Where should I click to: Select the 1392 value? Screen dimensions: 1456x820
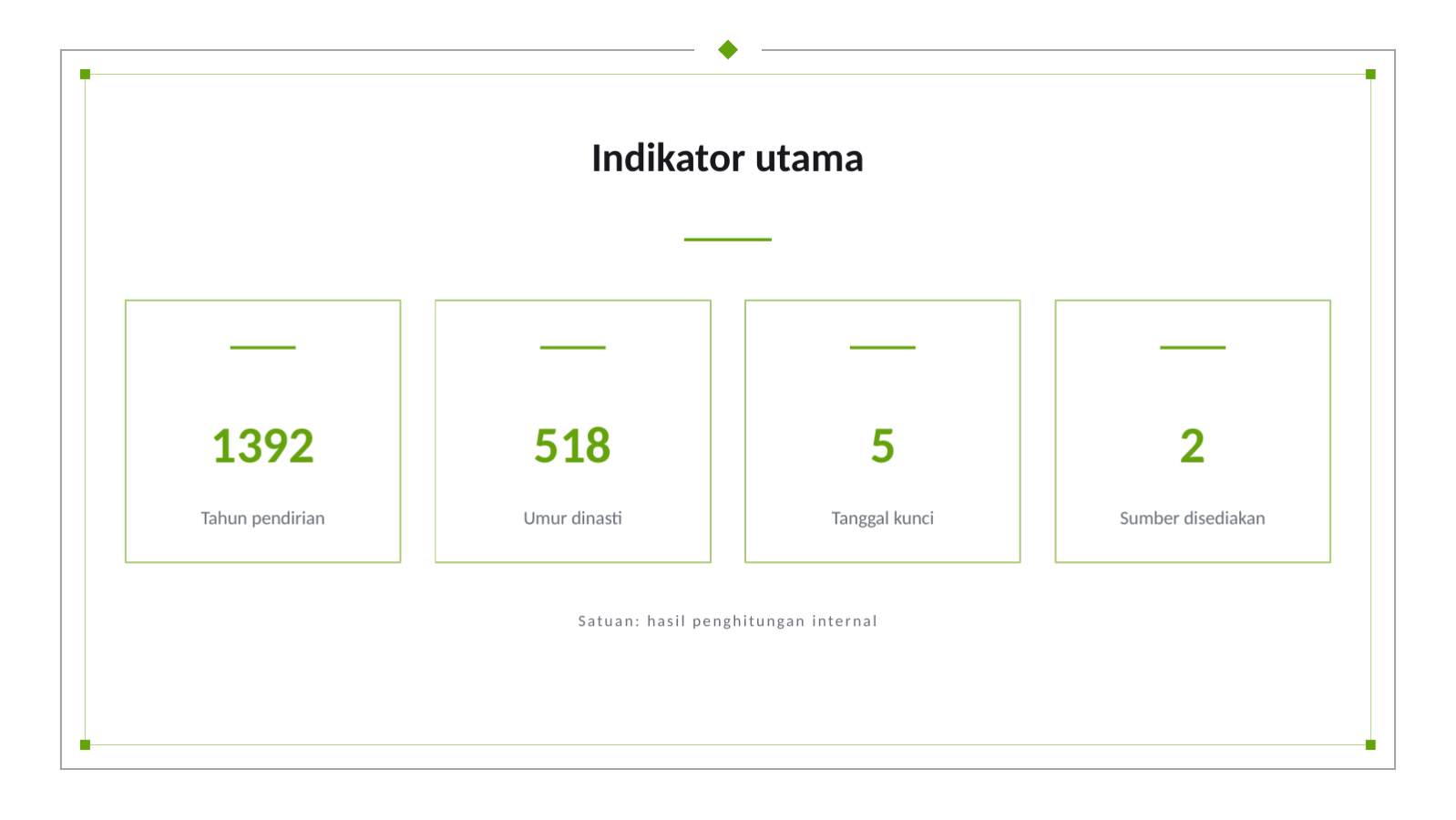[262, 446]
